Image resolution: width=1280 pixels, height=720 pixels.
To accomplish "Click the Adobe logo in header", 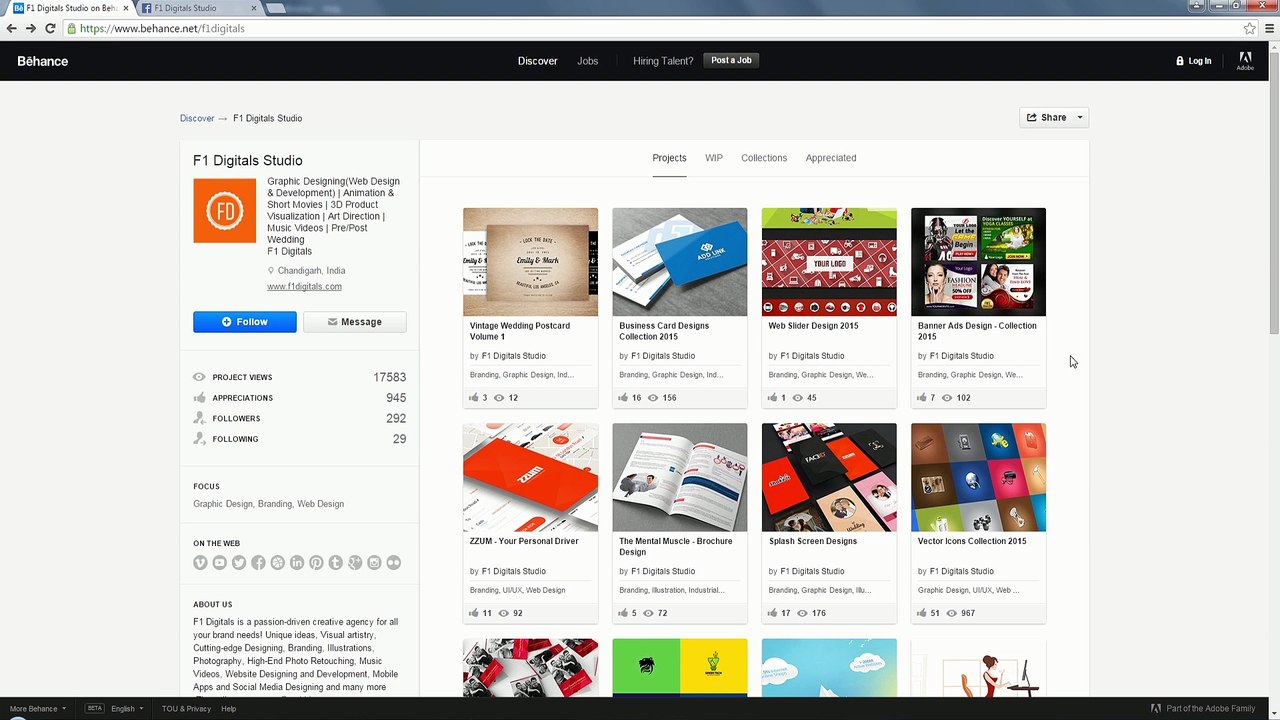I will point(1245,61).
